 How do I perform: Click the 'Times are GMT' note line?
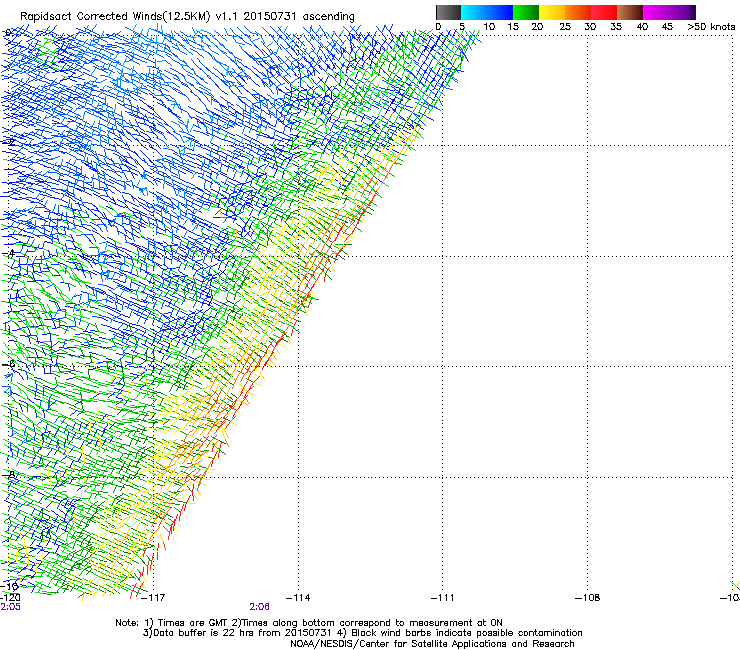pyautogui.click(x=309, y=623)
